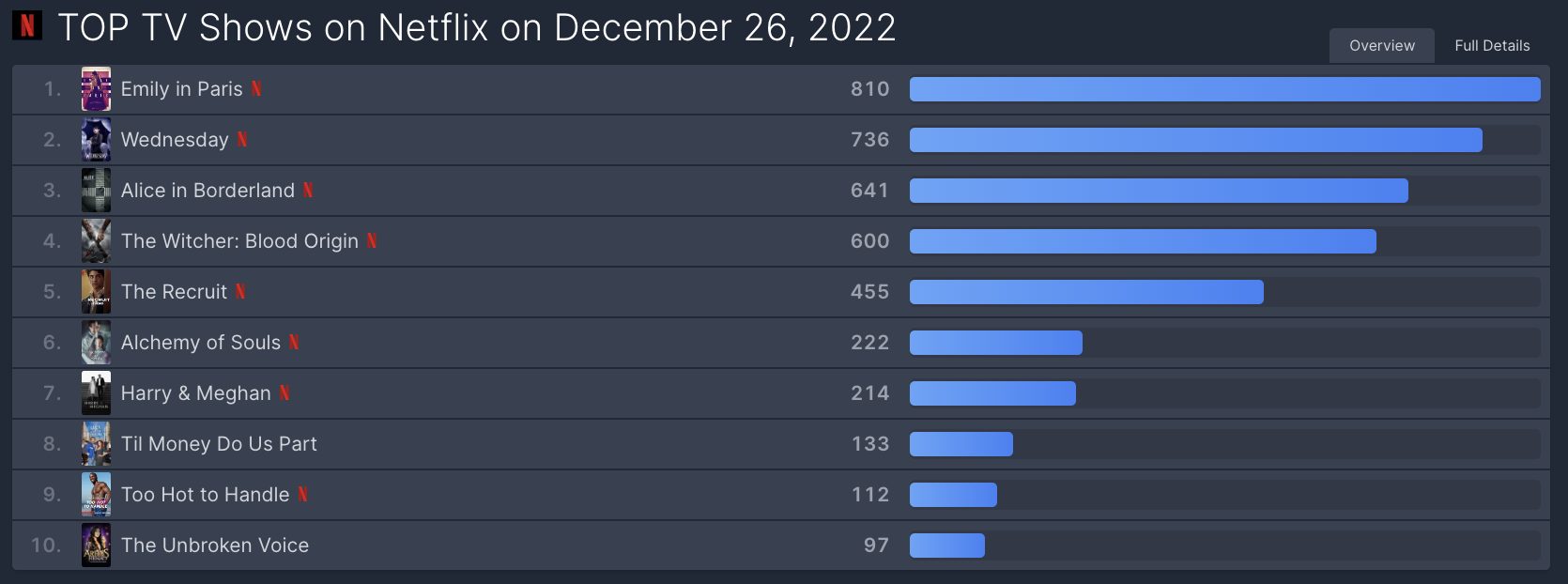Screen dimensions: 1568x584
Task: Click the Netflix N icon after Harry & Meghan
Action: [x=284, y=393]
